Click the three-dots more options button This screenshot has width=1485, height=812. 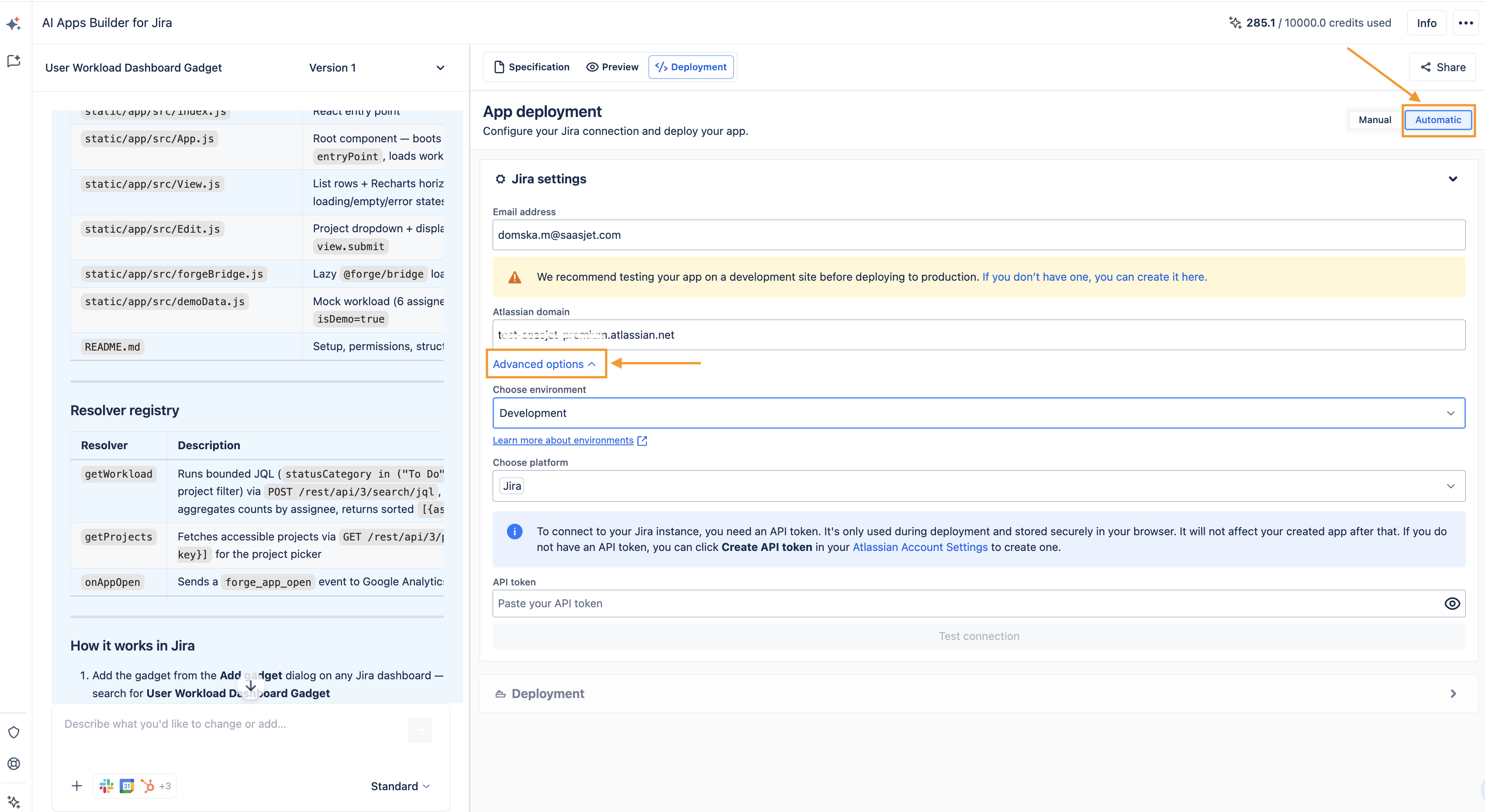[1465, 23]
